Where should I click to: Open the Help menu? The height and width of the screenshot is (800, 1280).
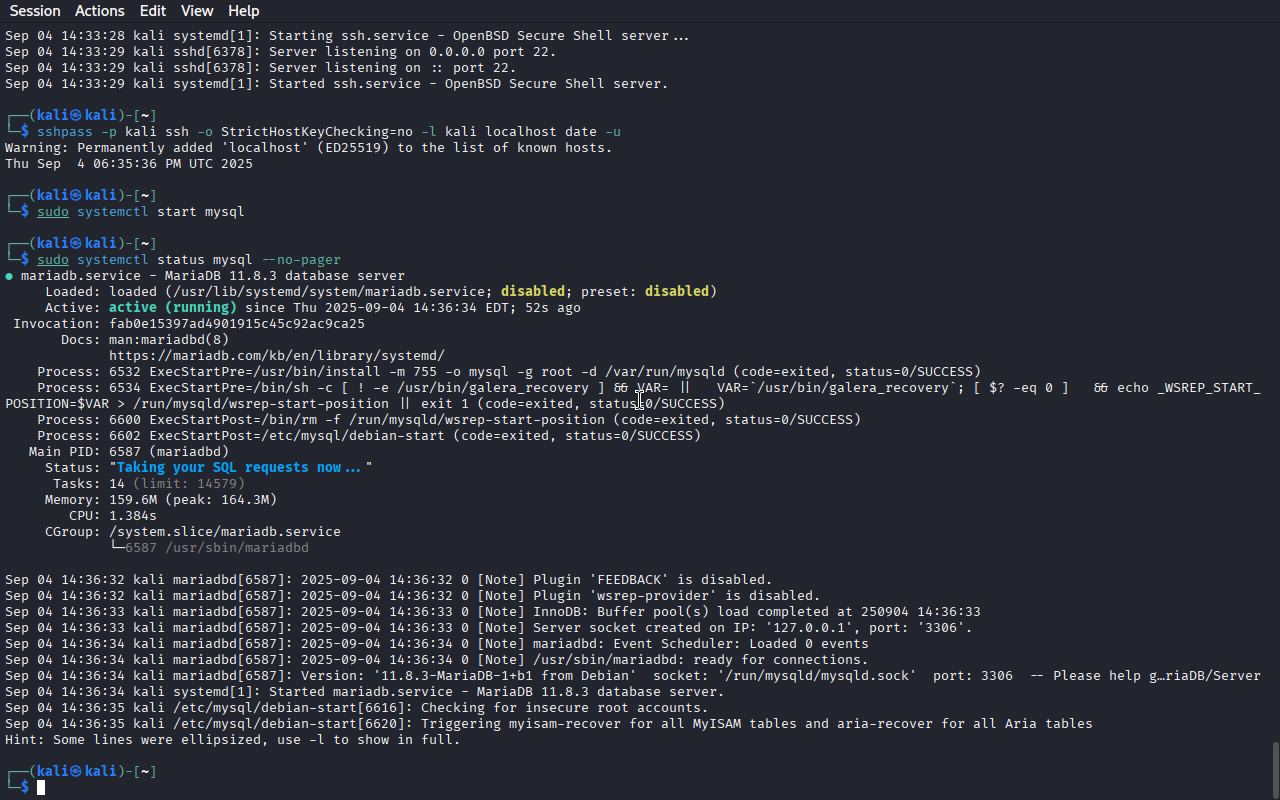coord(243,11)
